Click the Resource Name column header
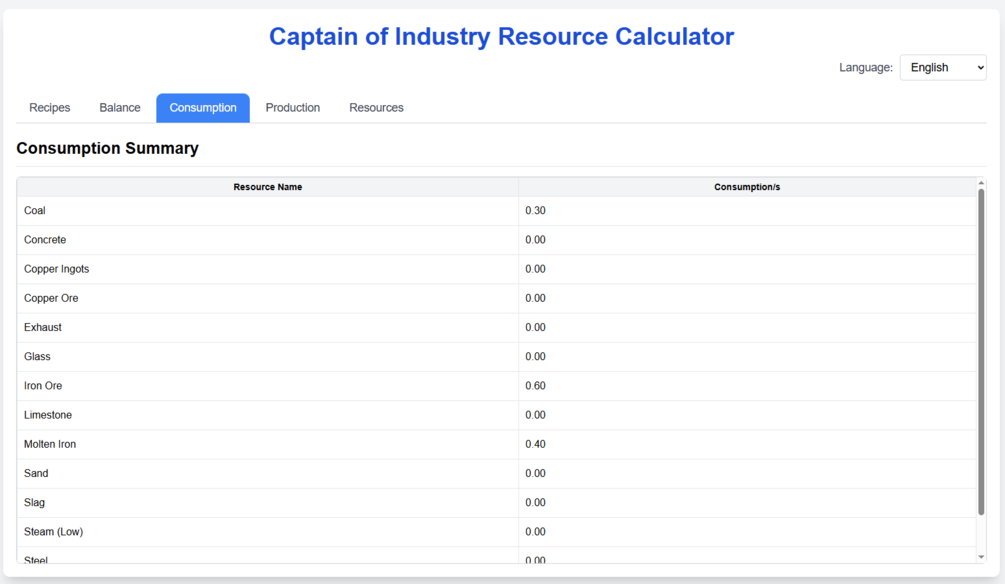This screenshot has height=584, width=1005. [267, 187]
